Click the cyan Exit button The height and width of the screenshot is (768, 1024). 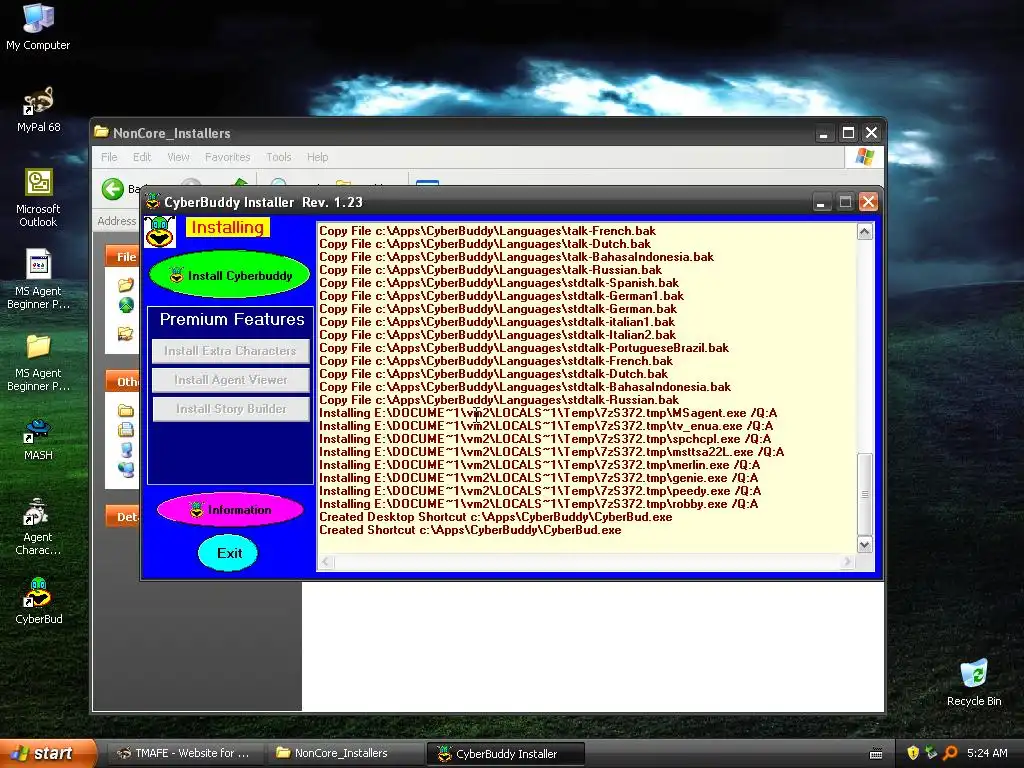[228, 553]
